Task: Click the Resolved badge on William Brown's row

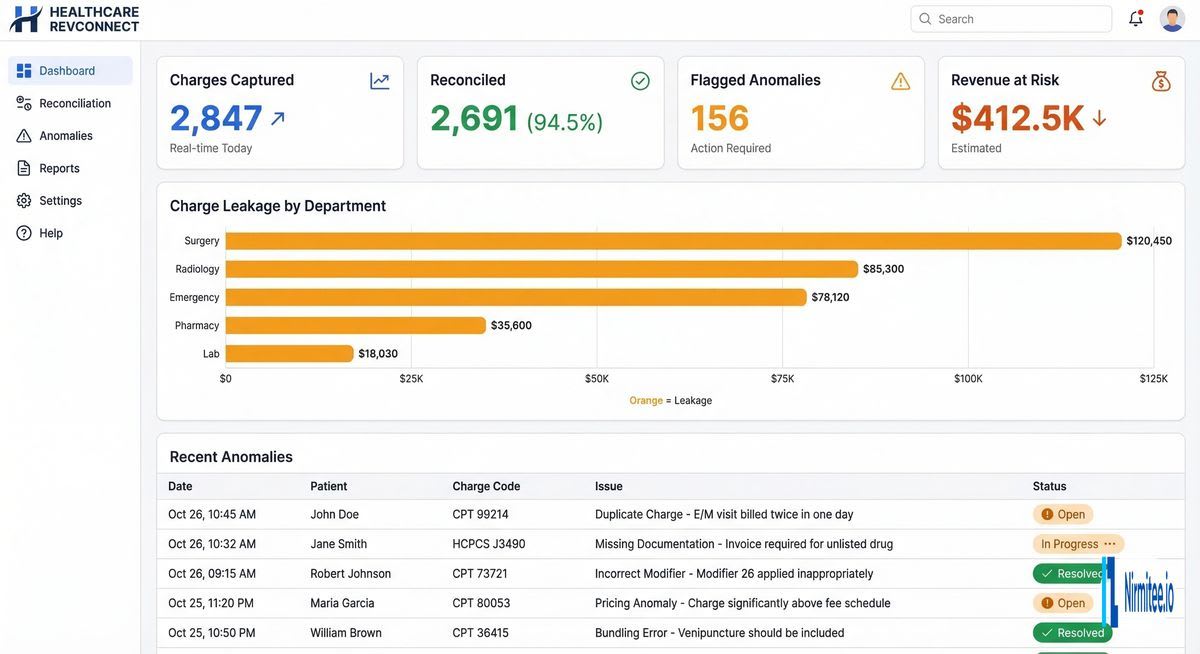Action: coord(1072,632)
